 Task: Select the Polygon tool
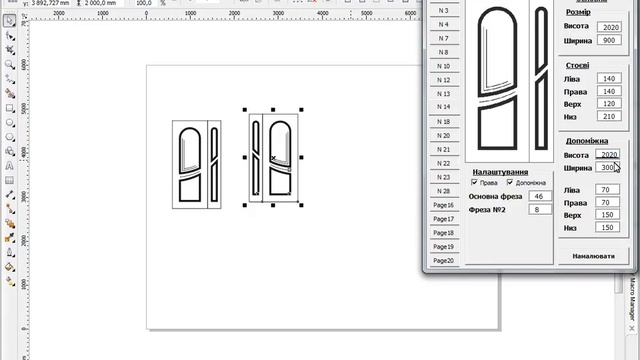pos(9,137)
